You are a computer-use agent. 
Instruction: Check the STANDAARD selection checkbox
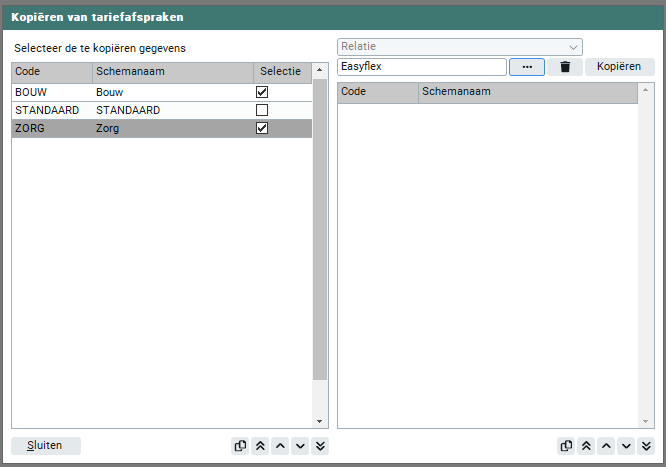pos(262,110)
